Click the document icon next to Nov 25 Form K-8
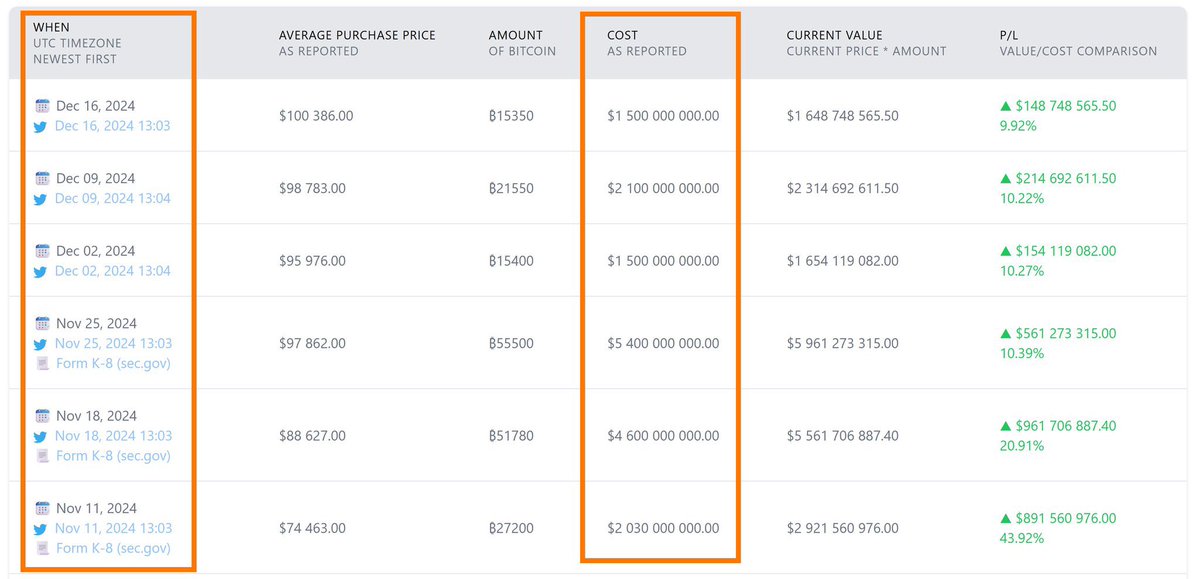This screenshot has width=1200, height=579. tap(42, 364)
